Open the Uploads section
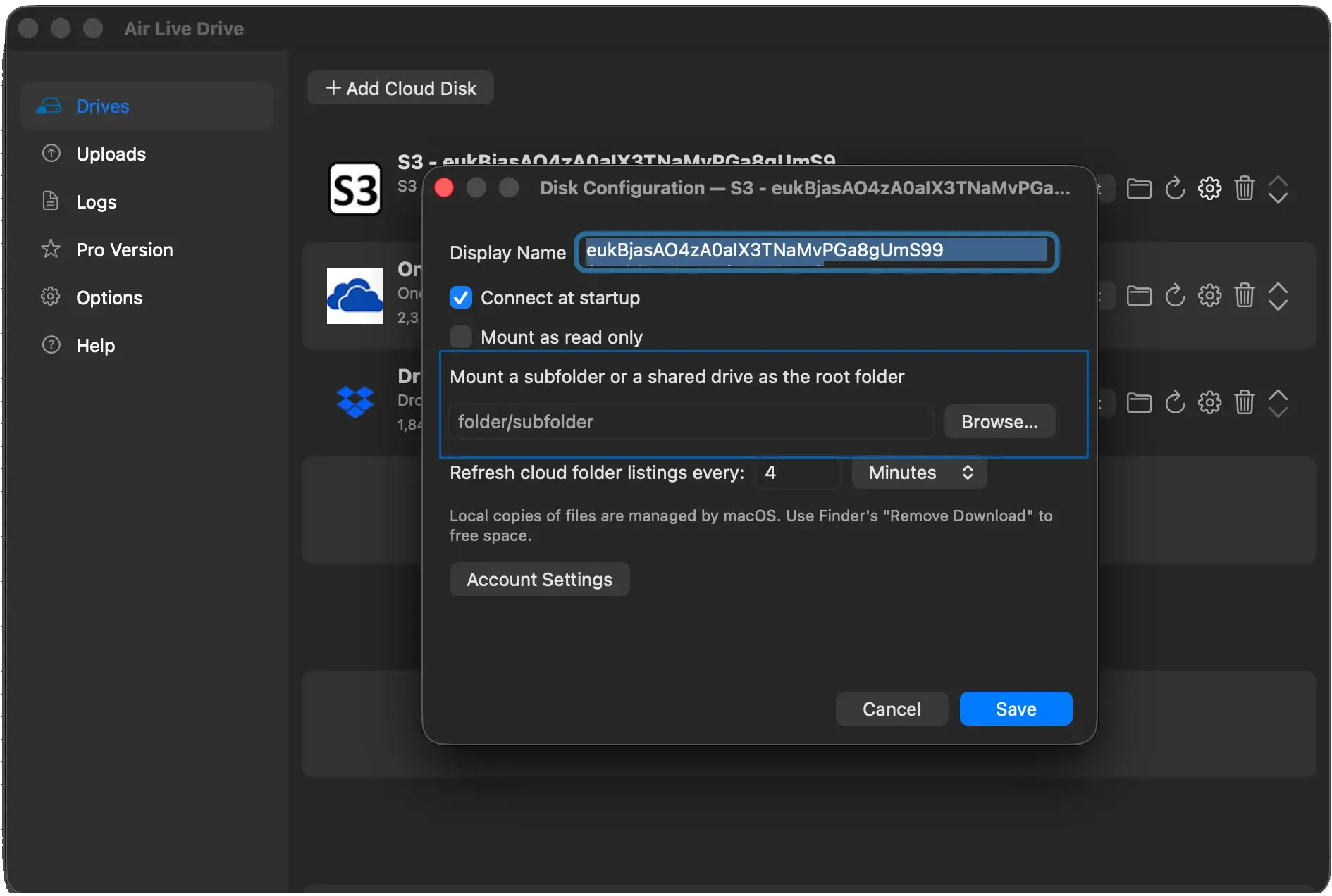The width and height of the screenshot is (1332, 896). [147, 154]
